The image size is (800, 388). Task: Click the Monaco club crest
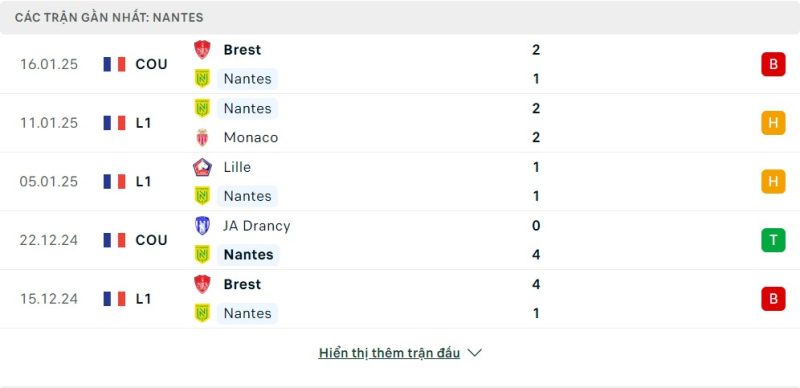coord(203,137)
